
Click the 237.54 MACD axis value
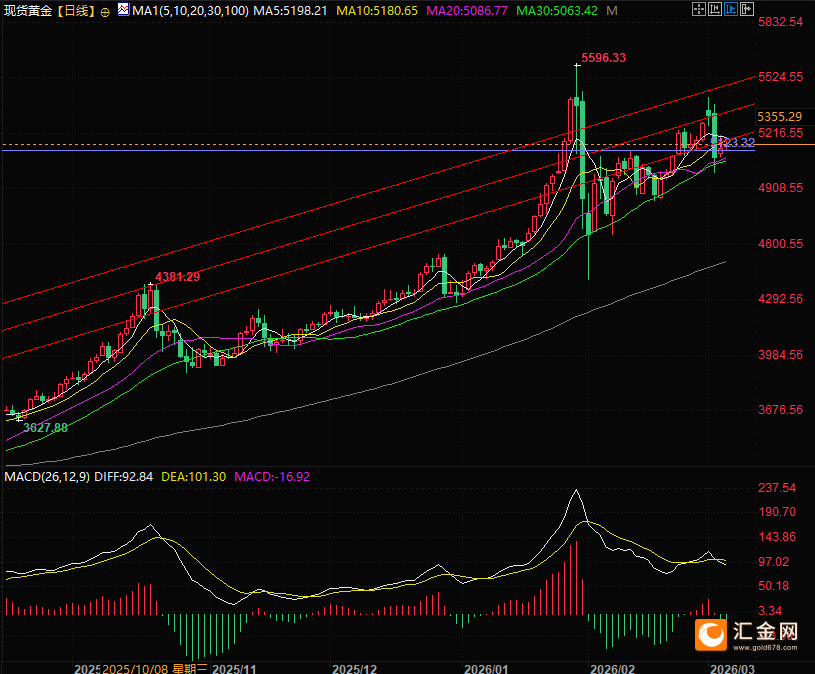click(777, 487)
